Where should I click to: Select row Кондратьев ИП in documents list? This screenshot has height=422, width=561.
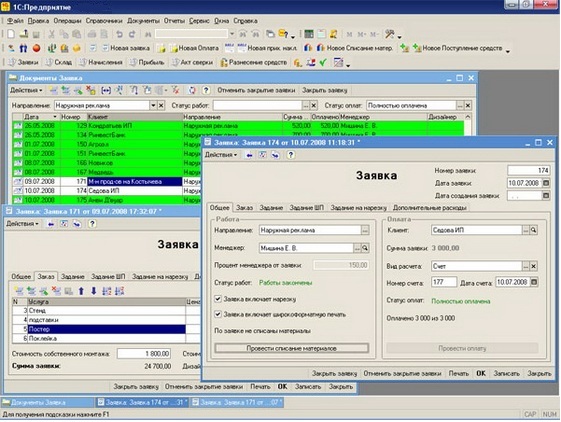tap(238, 126)
